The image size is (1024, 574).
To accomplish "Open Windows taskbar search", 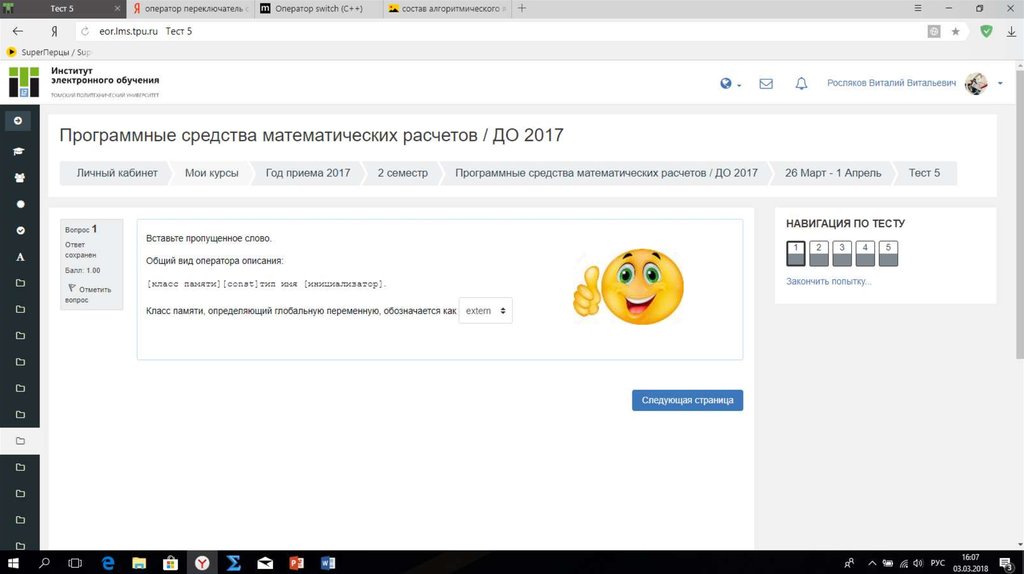I will (x=44, y=562).
